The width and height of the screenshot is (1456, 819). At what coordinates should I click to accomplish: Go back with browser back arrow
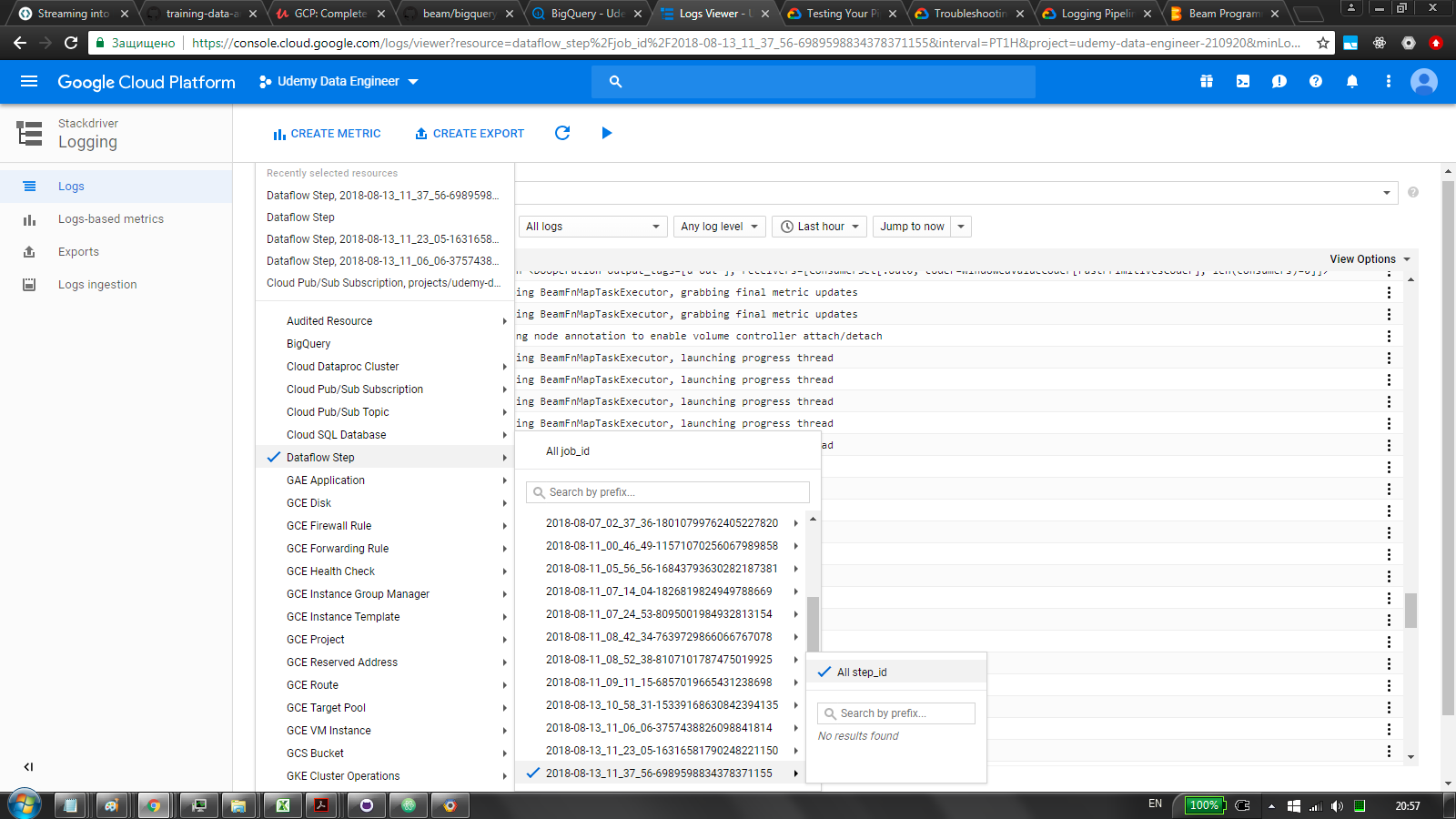[x=20, y=43]
